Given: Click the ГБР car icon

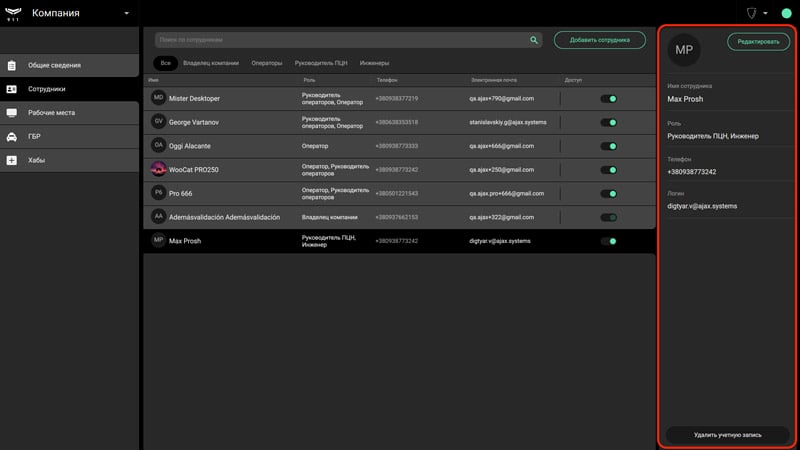Looking at the screenshot, I should tap(12, 137).
